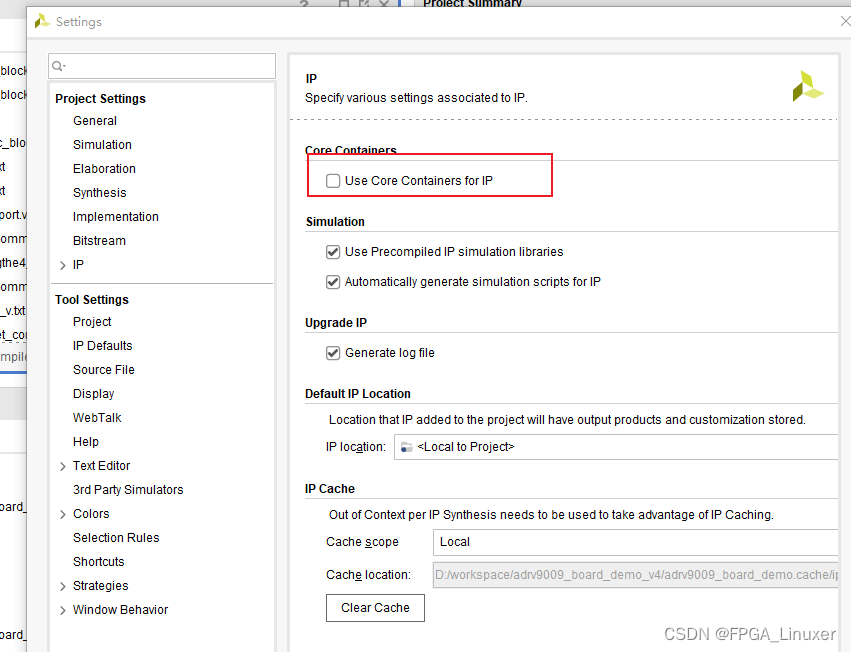Expand the Strategies node
Image resolution: width=851 pixels, height=652 pixels.
62,586
